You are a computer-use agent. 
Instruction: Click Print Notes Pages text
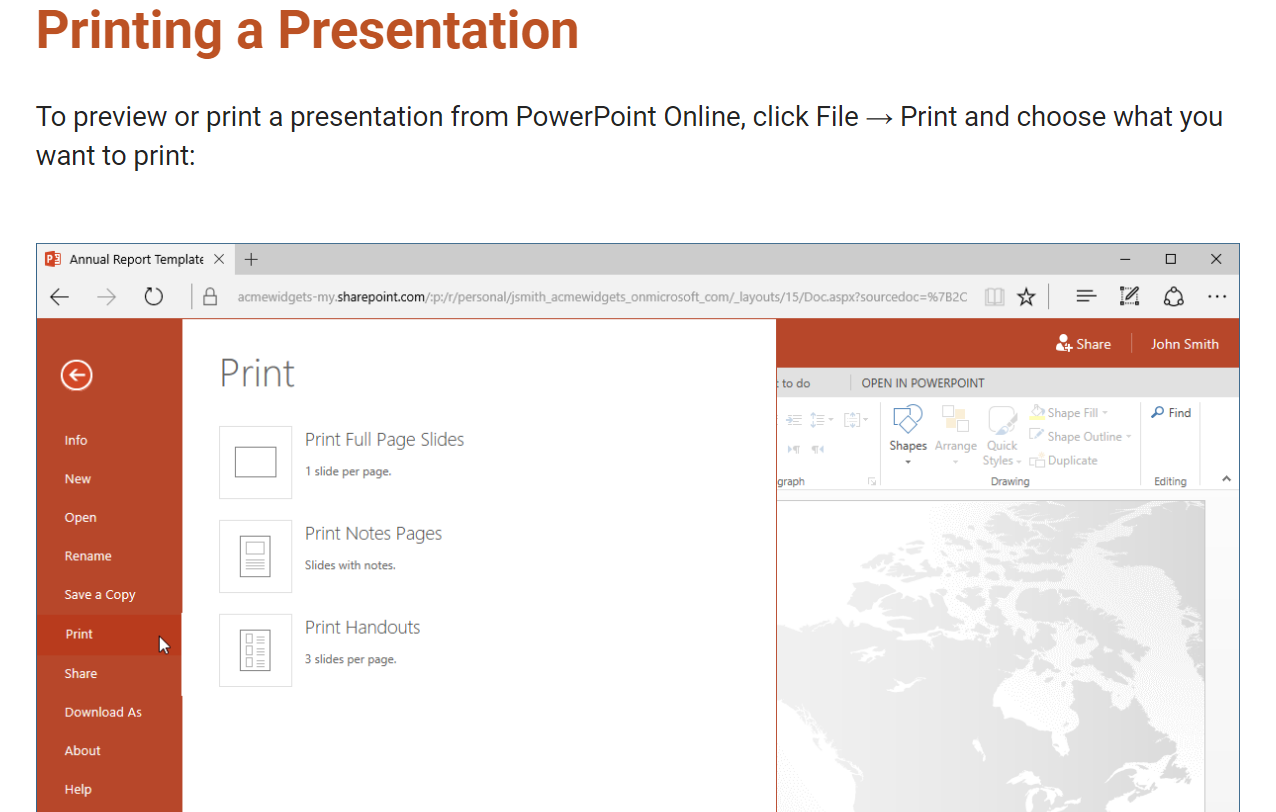click(373, 534)
